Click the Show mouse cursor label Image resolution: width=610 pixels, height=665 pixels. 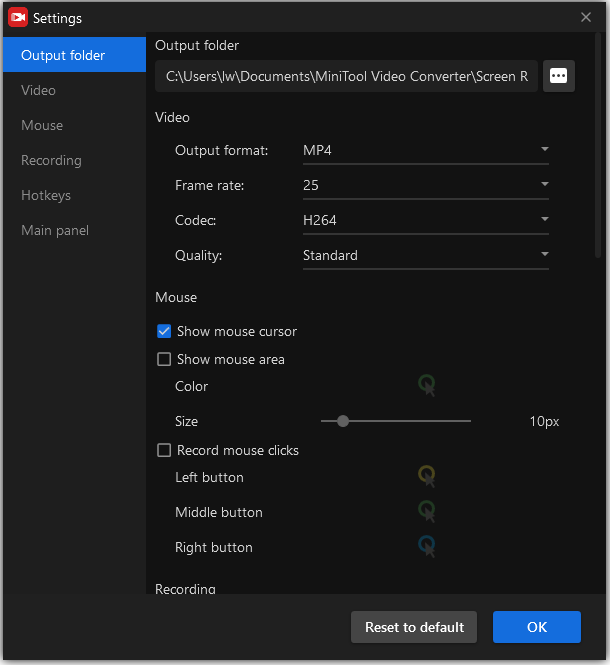[x=237, y=331]
